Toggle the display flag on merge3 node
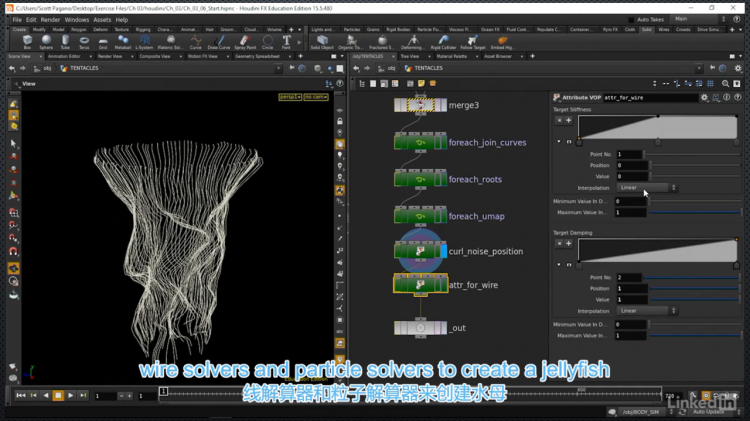 coord(442,105)
